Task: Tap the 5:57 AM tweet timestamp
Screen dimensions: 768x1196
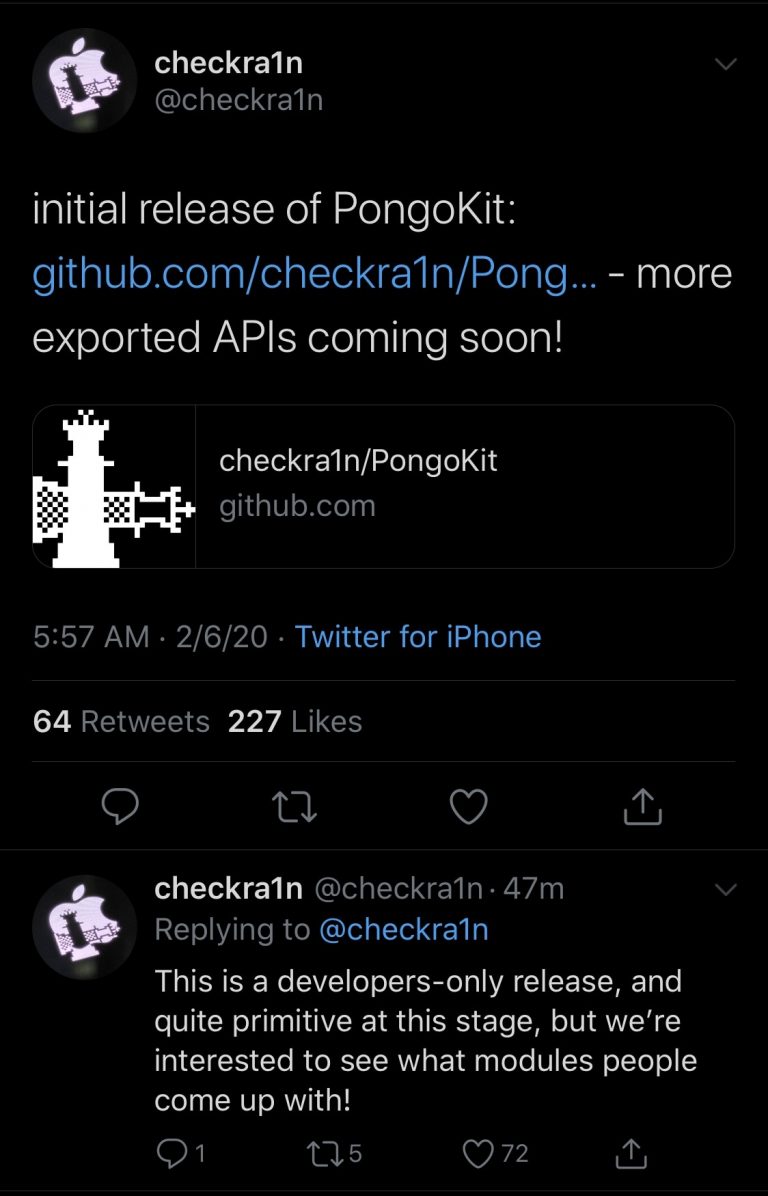Action: tap(91, 637)
